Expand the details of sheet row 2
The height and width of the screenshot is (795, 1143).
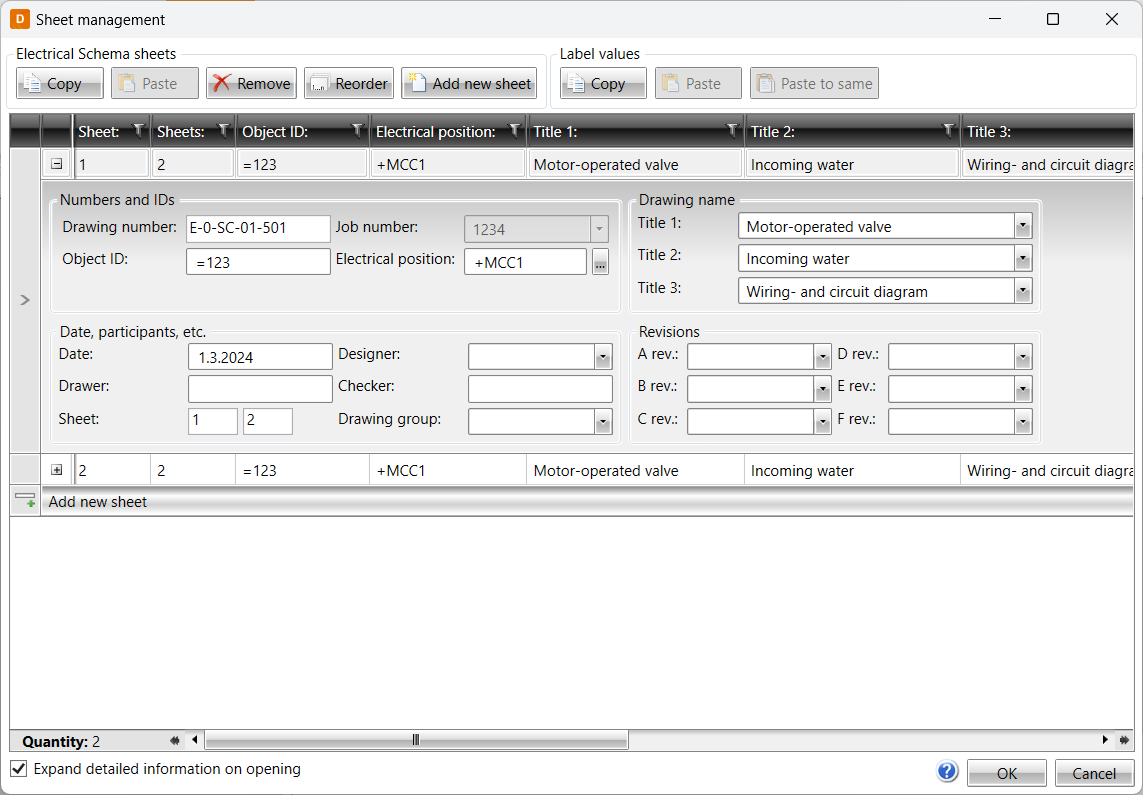pyautogui.click(x=57, y=470)
